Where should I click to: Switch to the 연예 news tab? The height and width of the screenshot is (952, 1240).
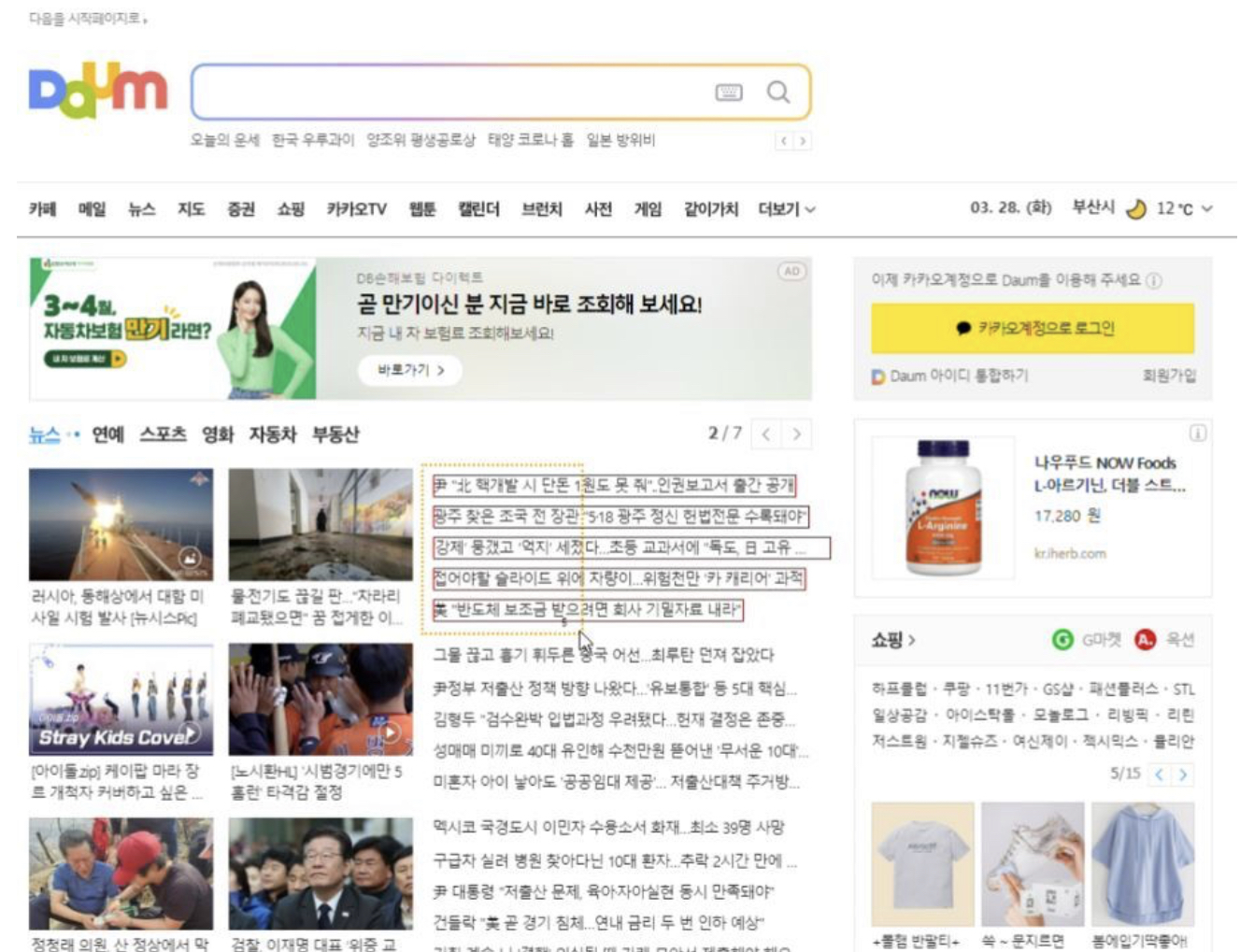pyautogui.click(x=107, y=434)
